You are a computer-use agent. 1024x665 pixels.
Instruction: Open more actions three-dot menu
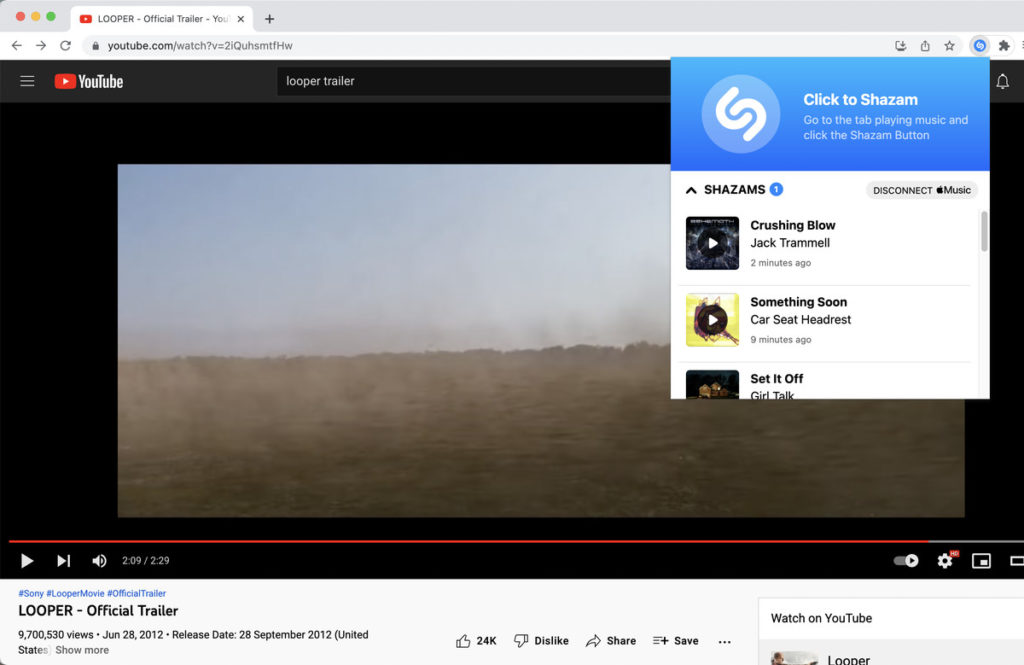724,641
